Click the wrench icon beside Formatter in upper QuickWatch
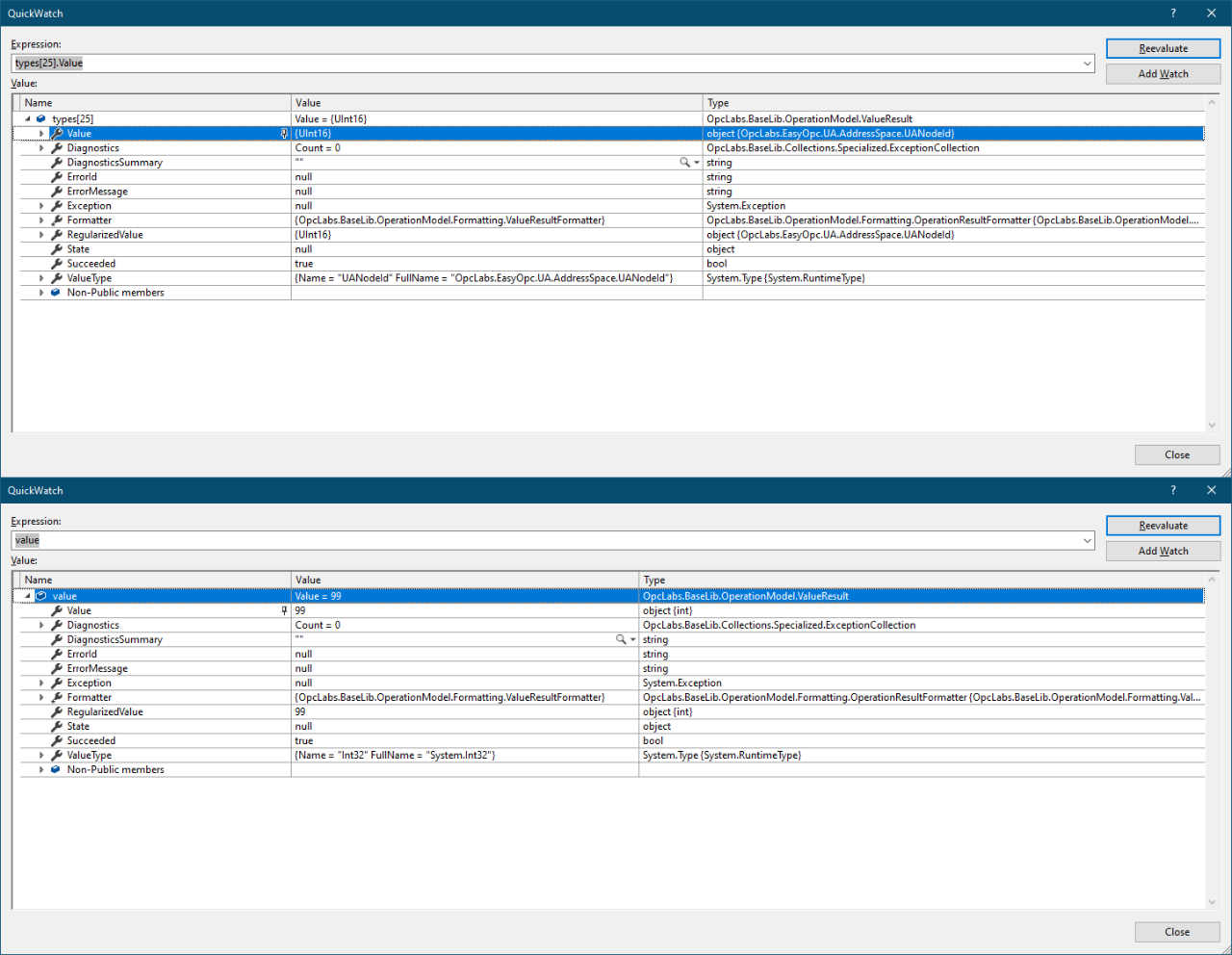The height and width of the screenshot is (955, 1232). tap(57, 220)
